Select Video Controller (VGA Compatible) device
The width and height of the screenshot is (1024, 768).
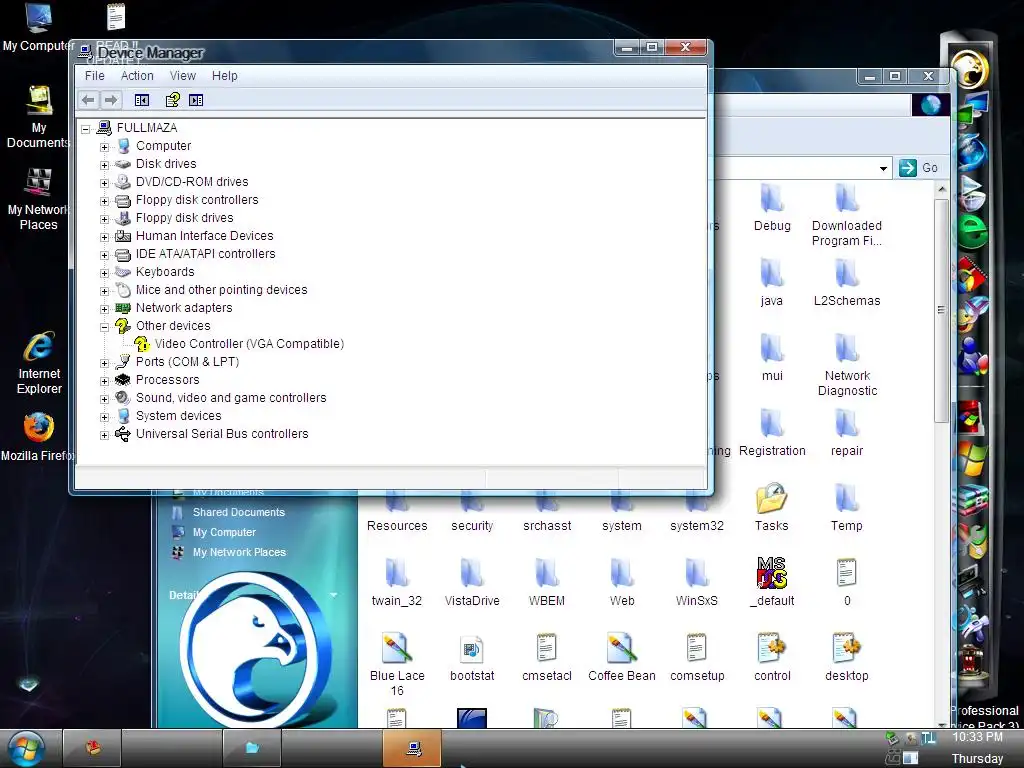249,344
